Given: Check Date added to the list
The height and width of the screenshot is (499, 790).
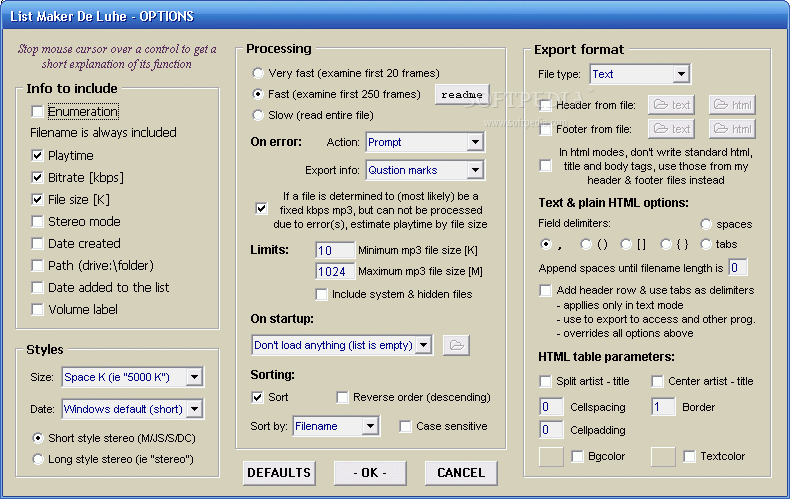Looking at the screenshot, I should click(37, 287).
